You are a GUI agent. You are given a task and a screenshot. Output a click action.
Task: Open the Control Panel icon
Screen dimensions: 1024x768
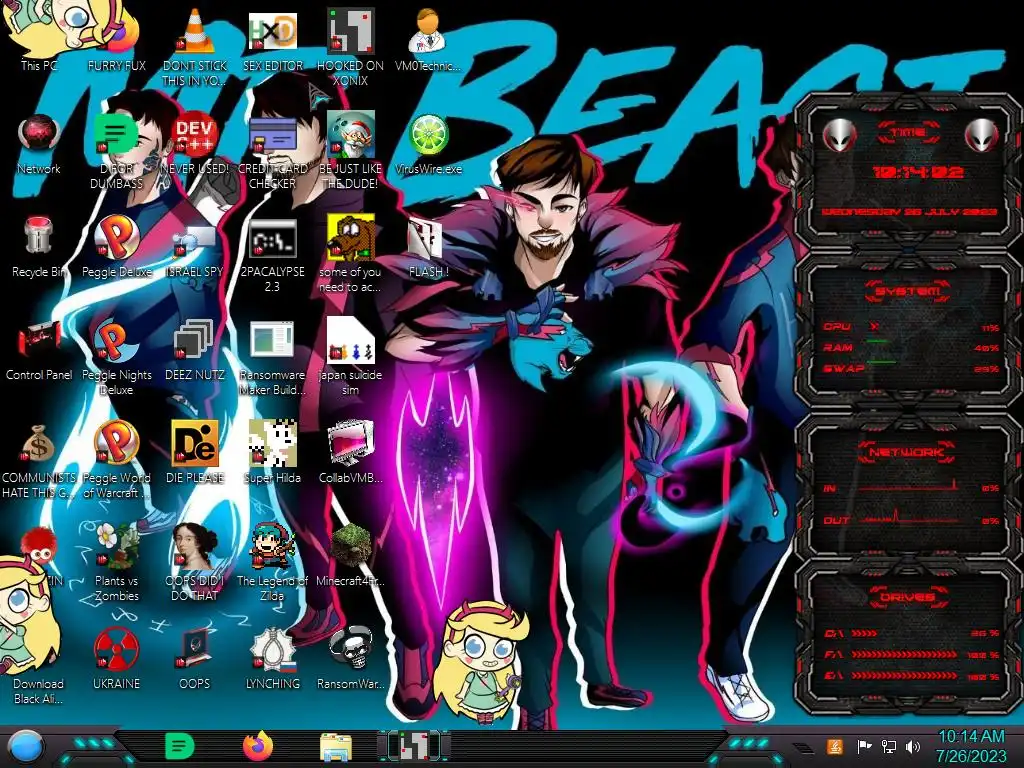click(39, 350)
